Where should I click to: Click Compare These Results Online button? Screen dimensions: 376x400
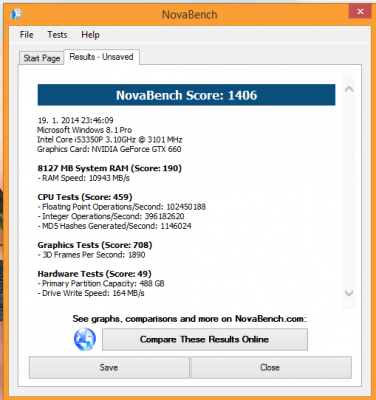205,339
